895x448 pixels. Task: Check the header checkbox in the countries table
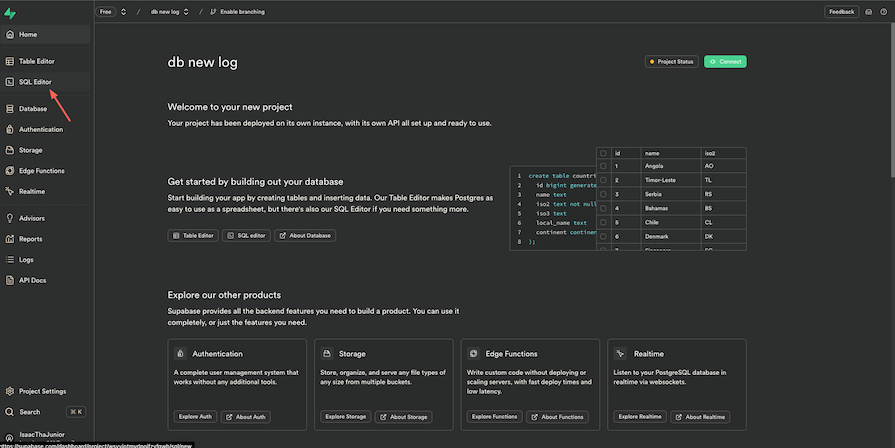603,153
